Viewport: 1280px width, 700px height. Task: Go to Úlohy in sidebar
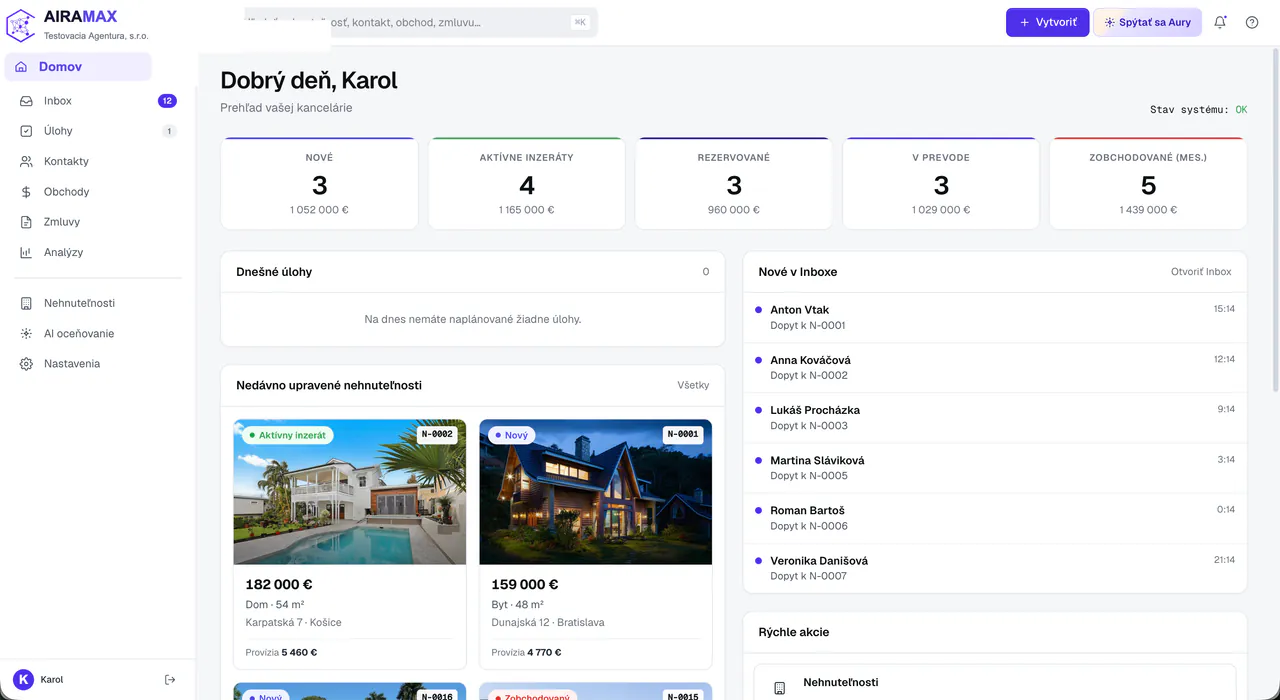pos(97,131)
